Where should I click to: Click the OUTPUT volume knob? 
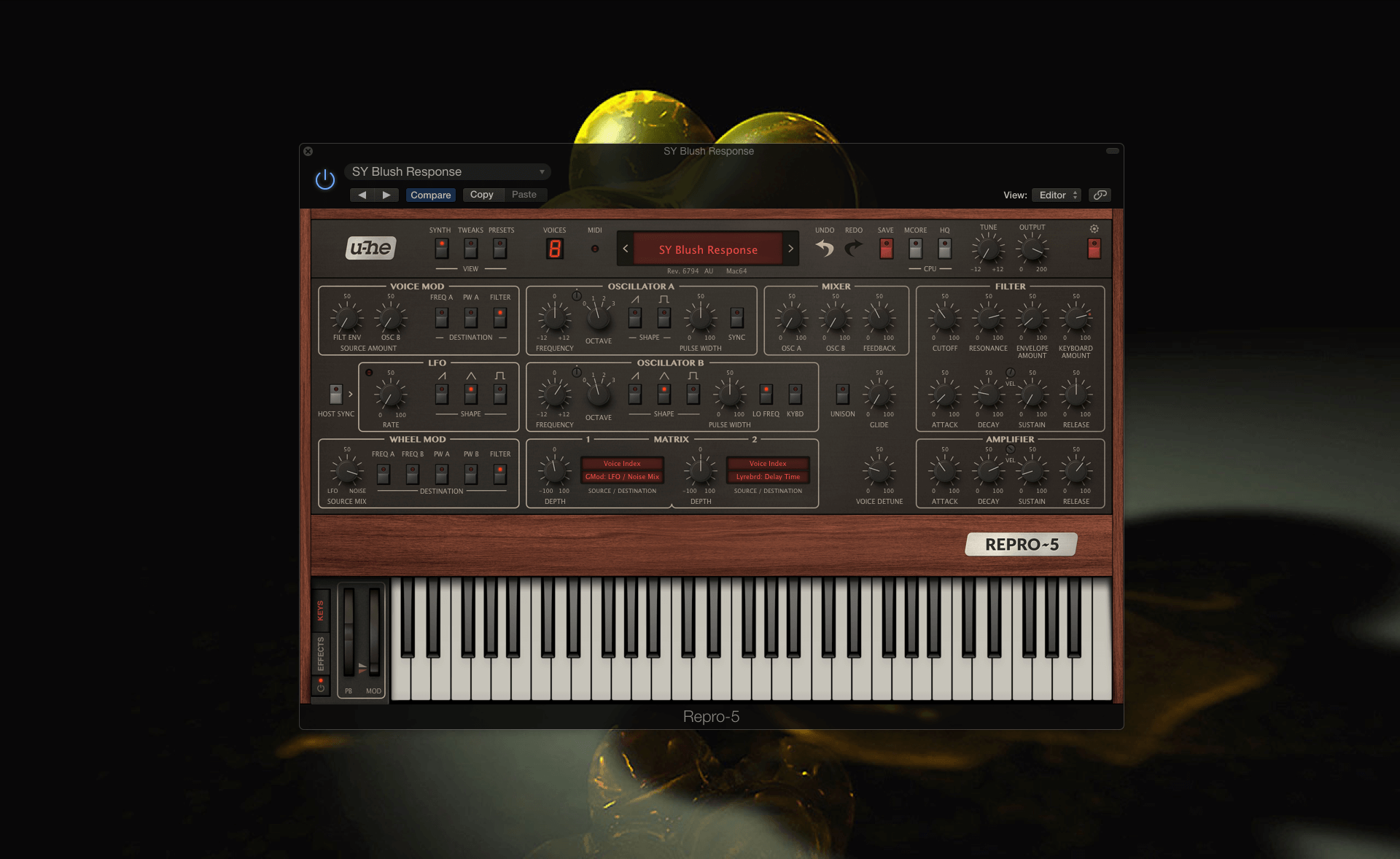(1032, 249)
